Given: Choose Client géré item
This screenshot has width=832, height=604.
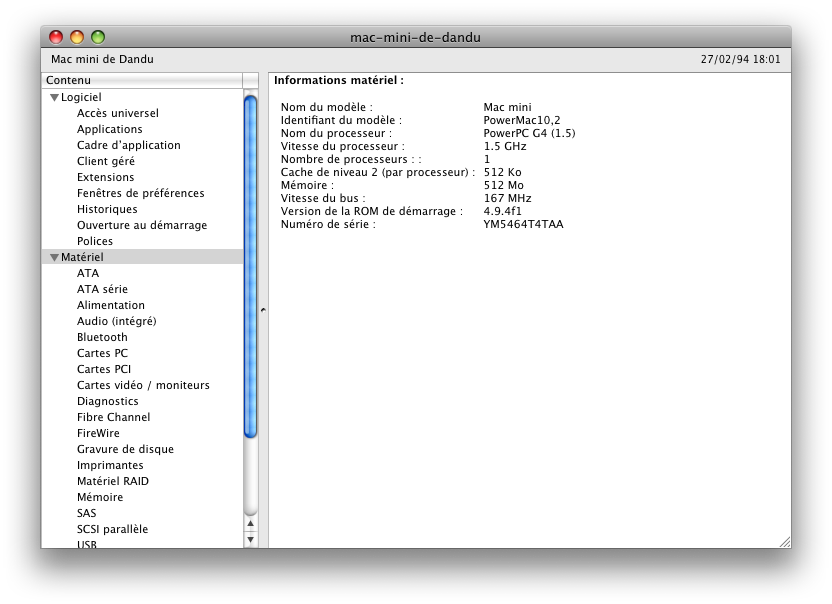Looking at the screenshot, I should (x=106, y=161).
